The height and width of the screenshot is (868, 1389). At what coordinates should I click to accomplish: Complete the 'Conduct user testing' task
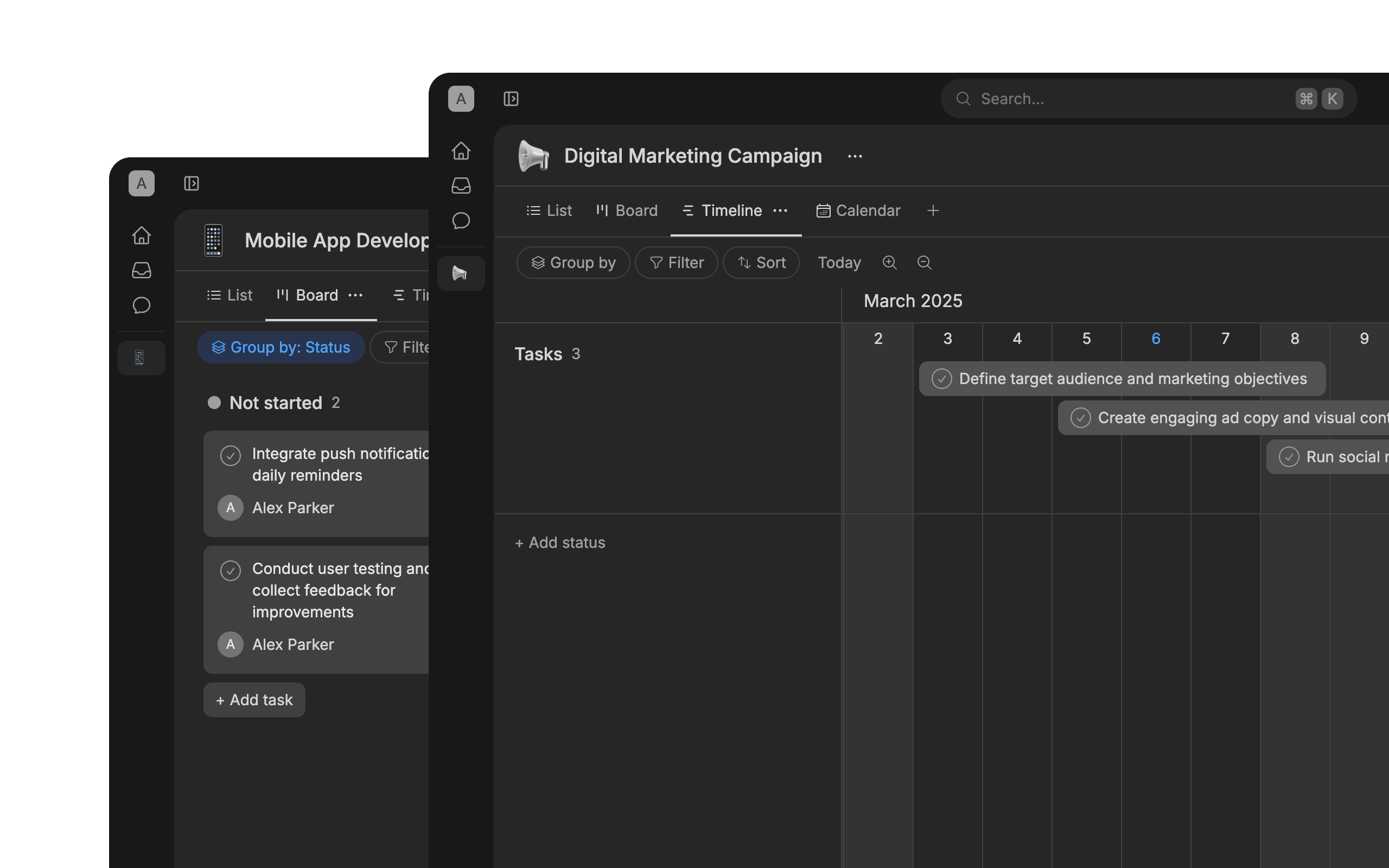(x=230, y=571)
